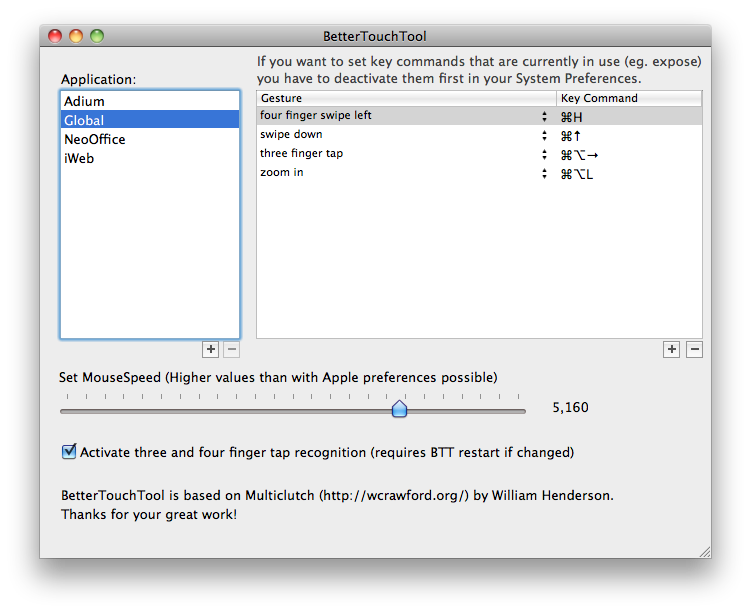The width and height of the screenshot is (751, 613).
Task: Select iWeb in the Application list
Action: (x=150, y=158)
